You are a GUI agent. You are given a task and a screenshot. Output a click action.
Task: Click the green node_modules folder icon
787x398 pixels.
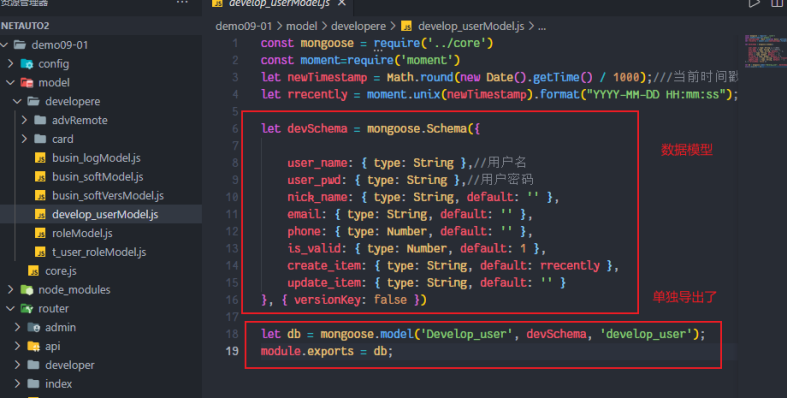tap(27, 290)
